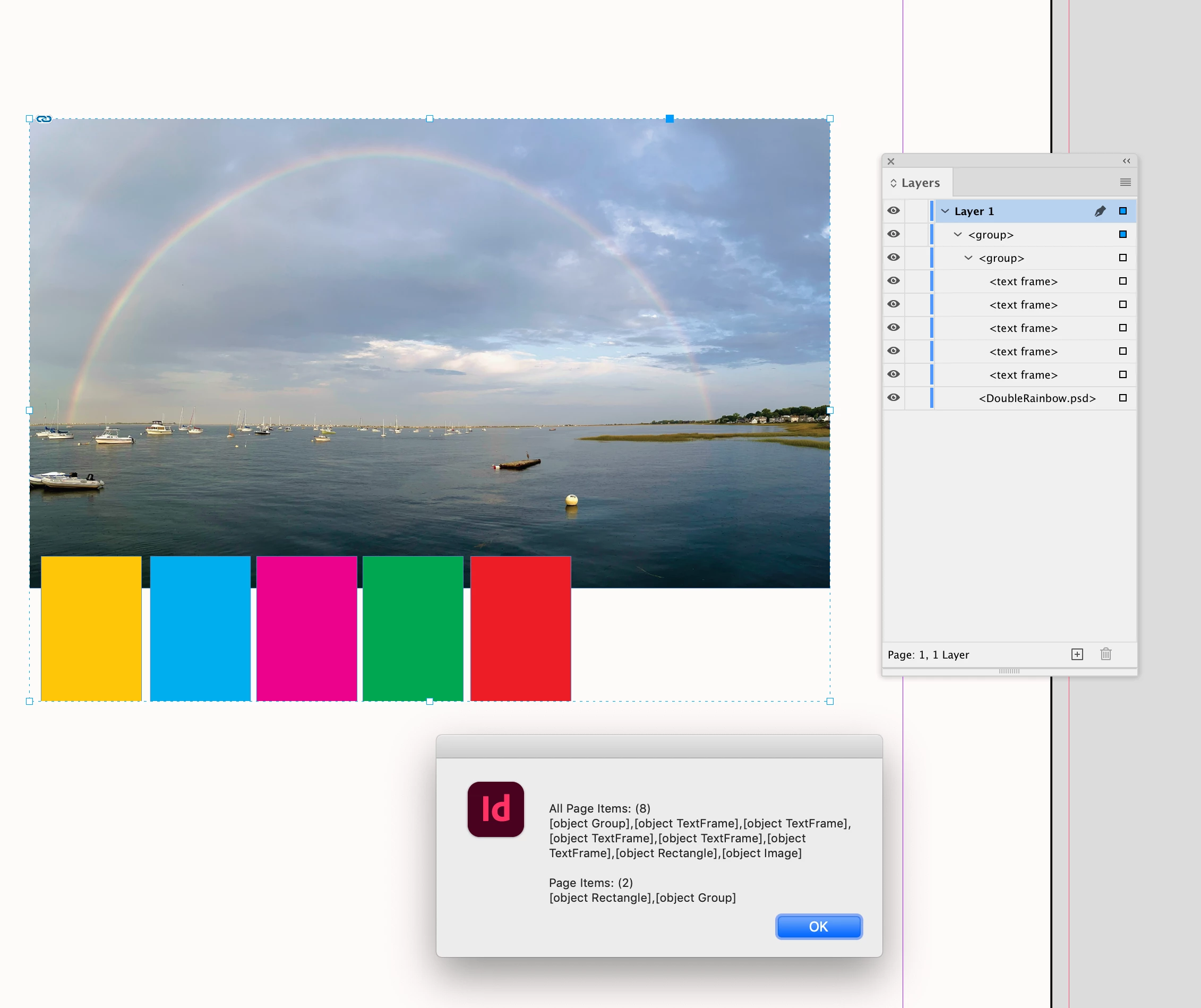Toggle visibility of DoubleRainbow.psd item
Screen dimensions: 1201x1008
point(893,398)
